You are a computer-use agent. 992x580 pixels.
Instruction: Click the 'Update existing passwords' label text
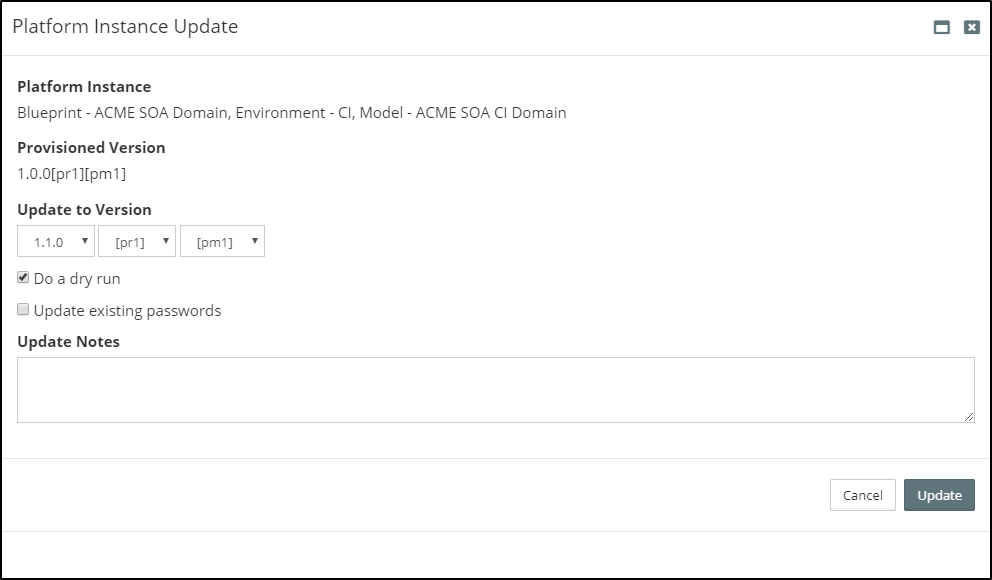pos(127,311)
